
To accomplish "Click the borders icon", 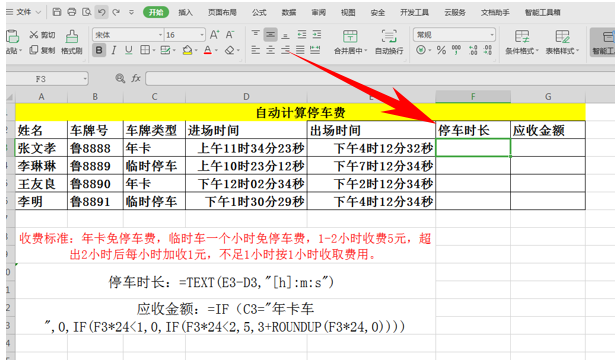I will pyautogui.click(x=145, y=50).
